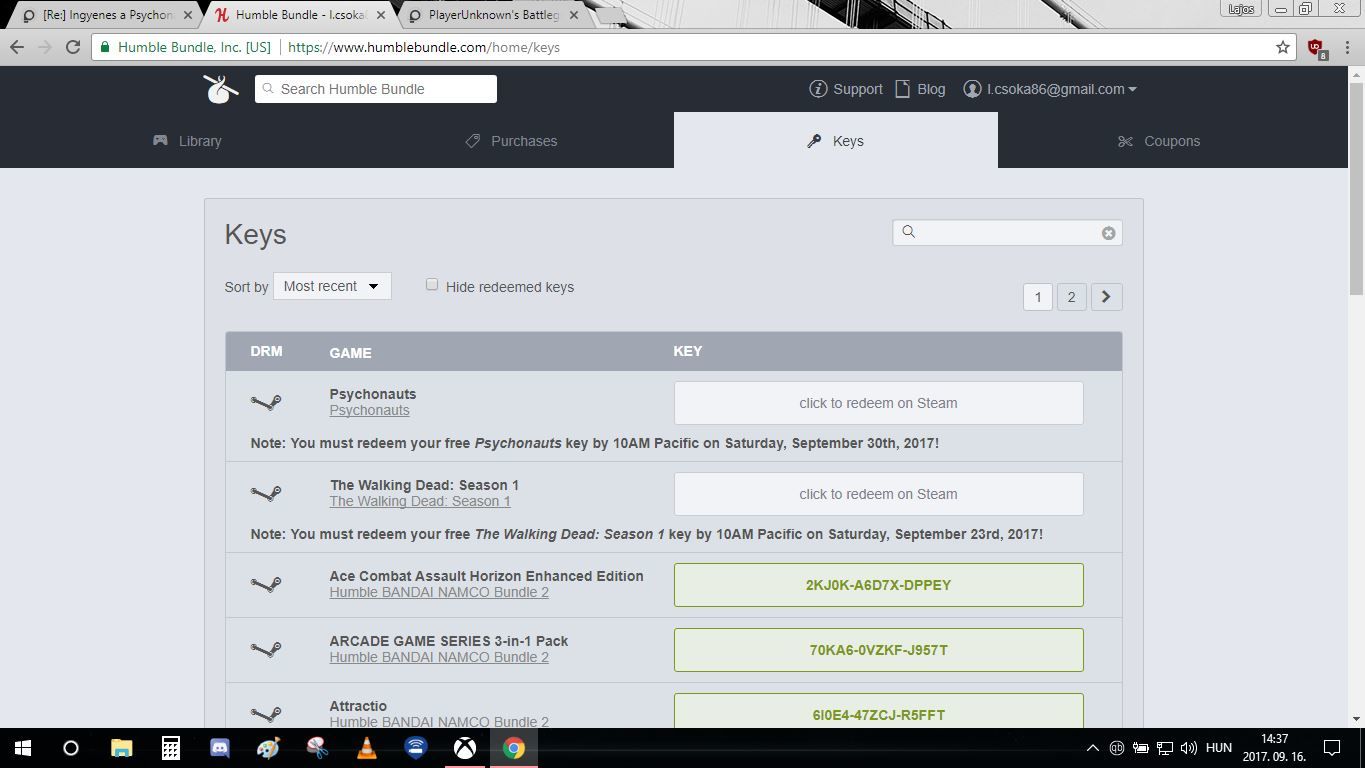The height and width of the screenshot is (768, 1365).
Task: Go back in Chrome browser
Action: click(17, 47)
